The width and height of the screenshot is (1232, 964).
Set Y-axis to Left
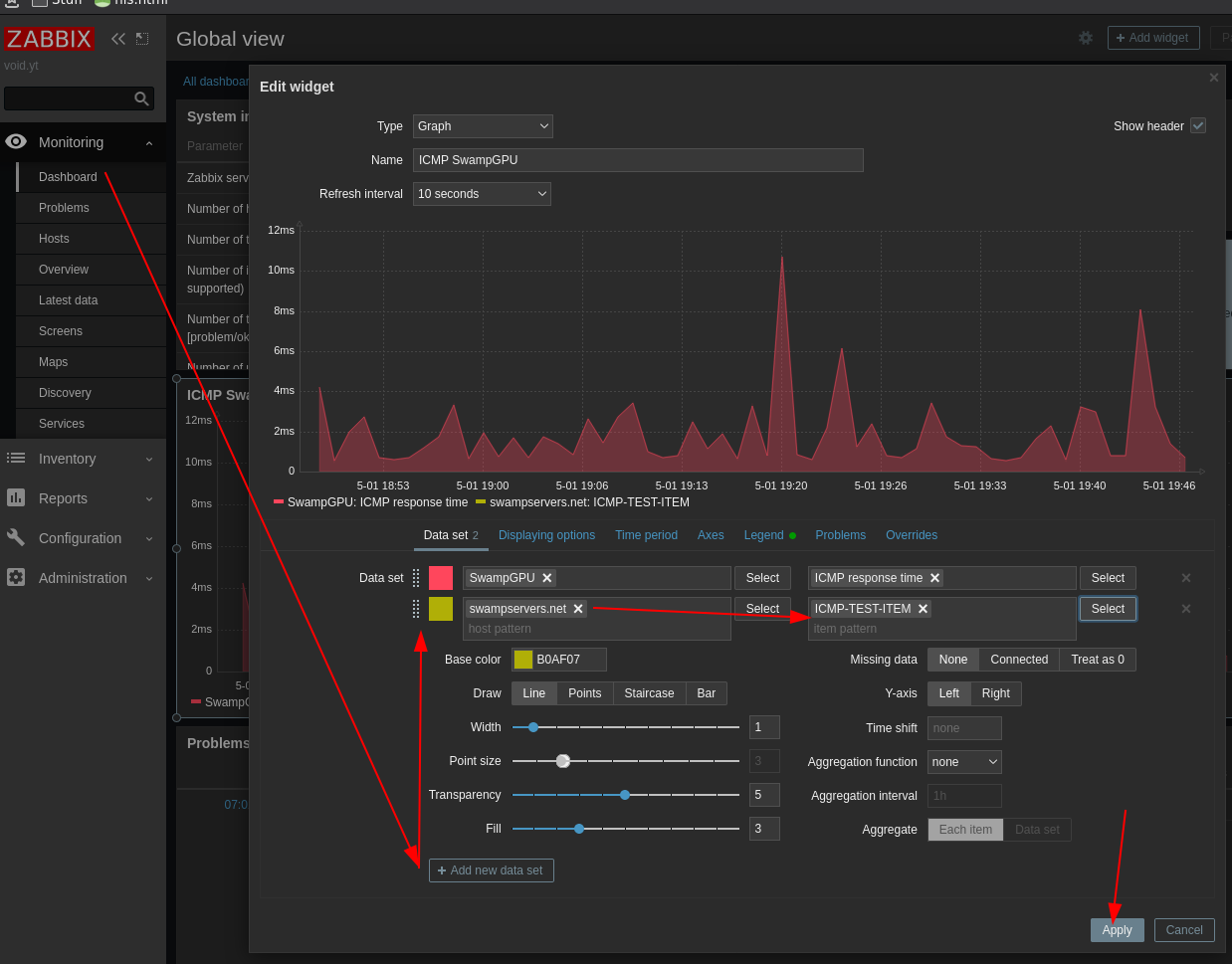click(949, 693)
